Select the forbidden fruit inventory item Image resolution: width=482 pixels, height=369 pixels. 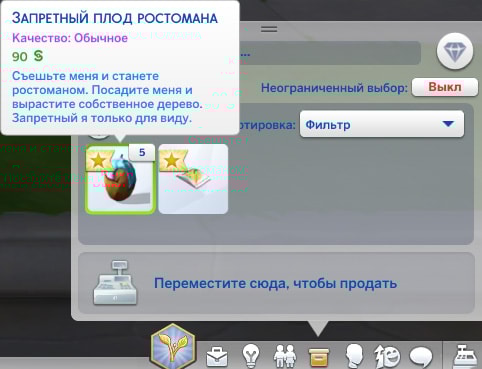(x=120, y=179)
